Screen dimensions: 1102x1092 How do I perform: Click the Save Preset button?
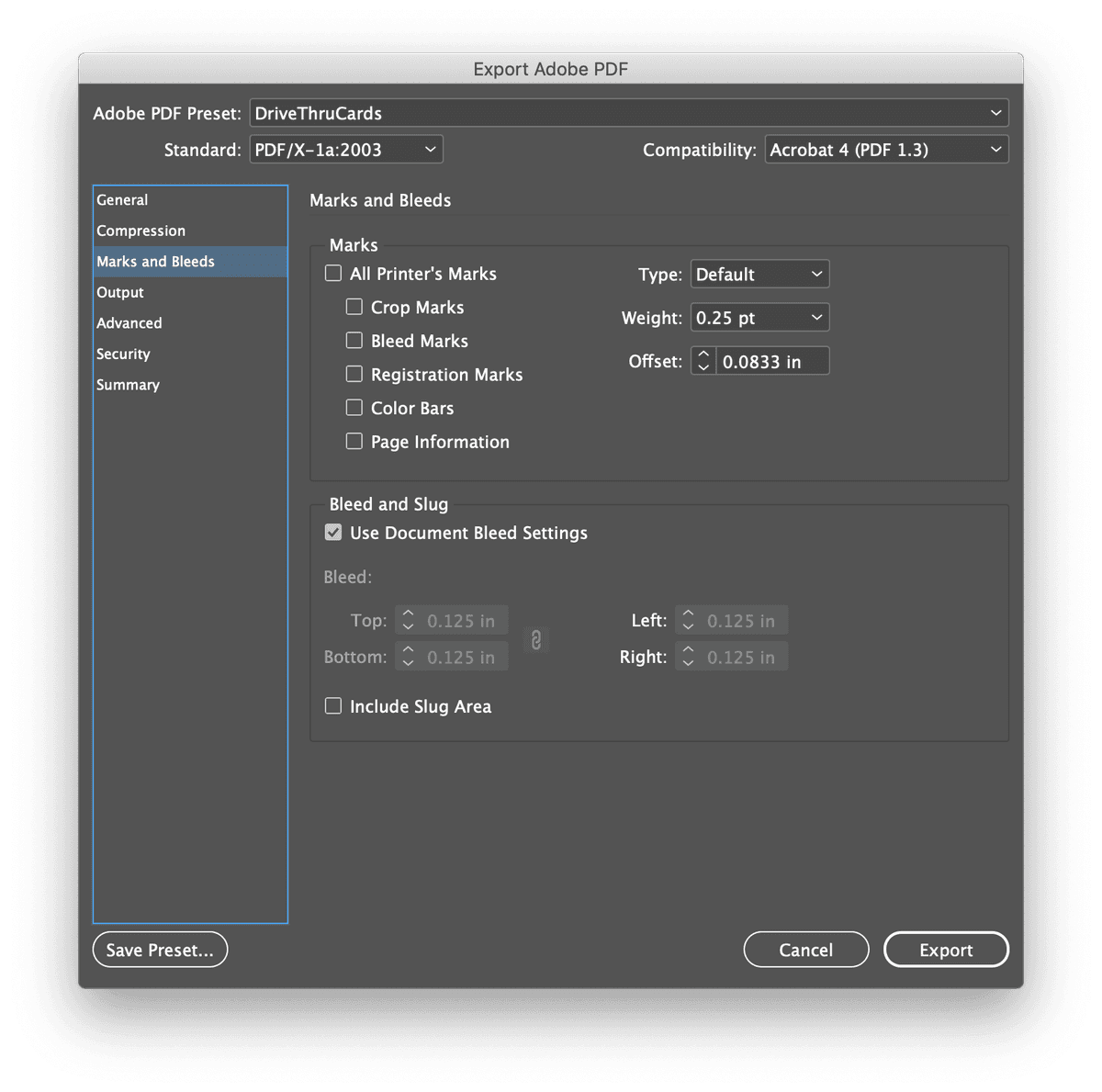point(160,950)
